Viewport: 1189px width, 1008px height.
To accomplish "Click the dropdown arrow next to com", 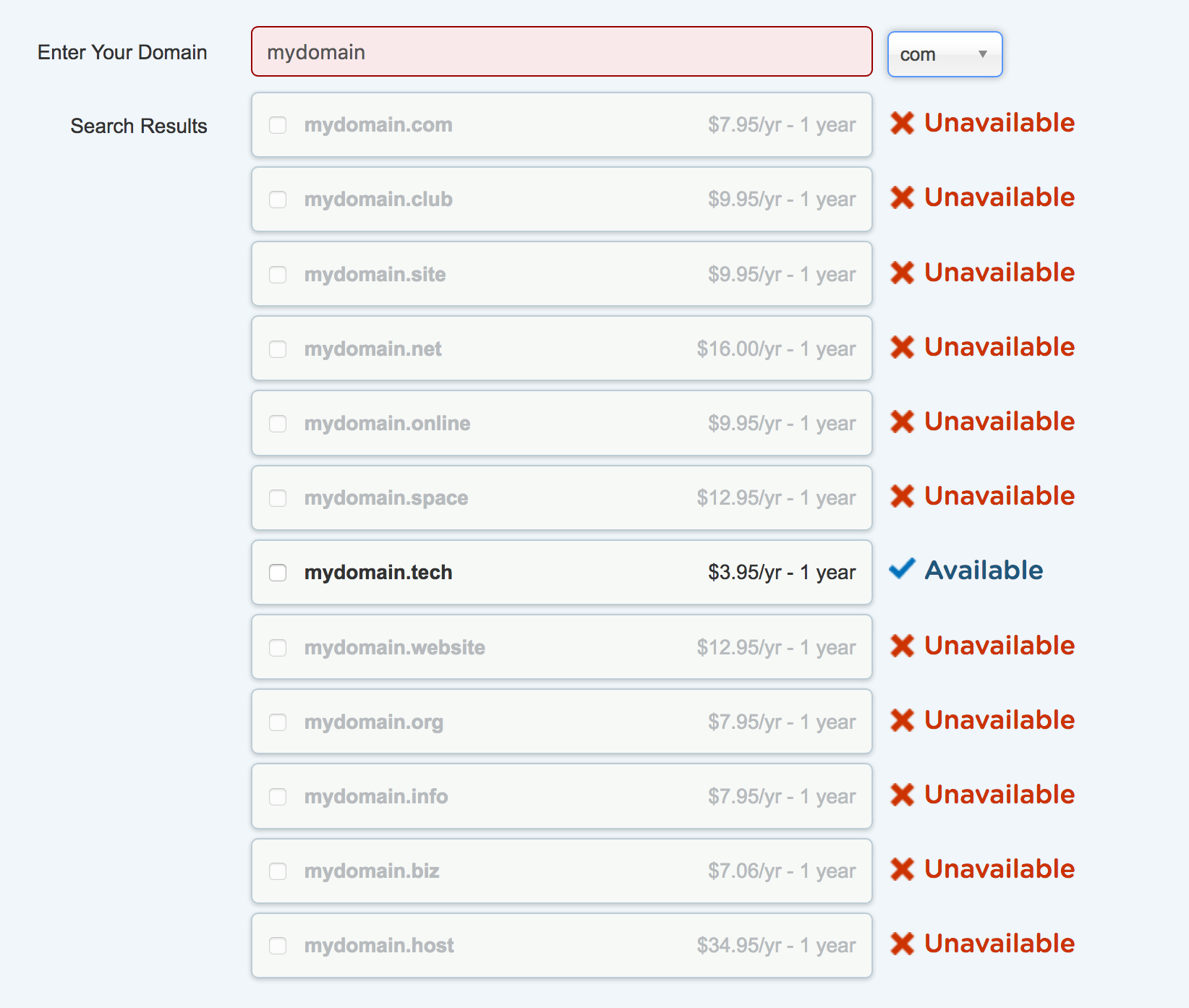I will (984, 54).
